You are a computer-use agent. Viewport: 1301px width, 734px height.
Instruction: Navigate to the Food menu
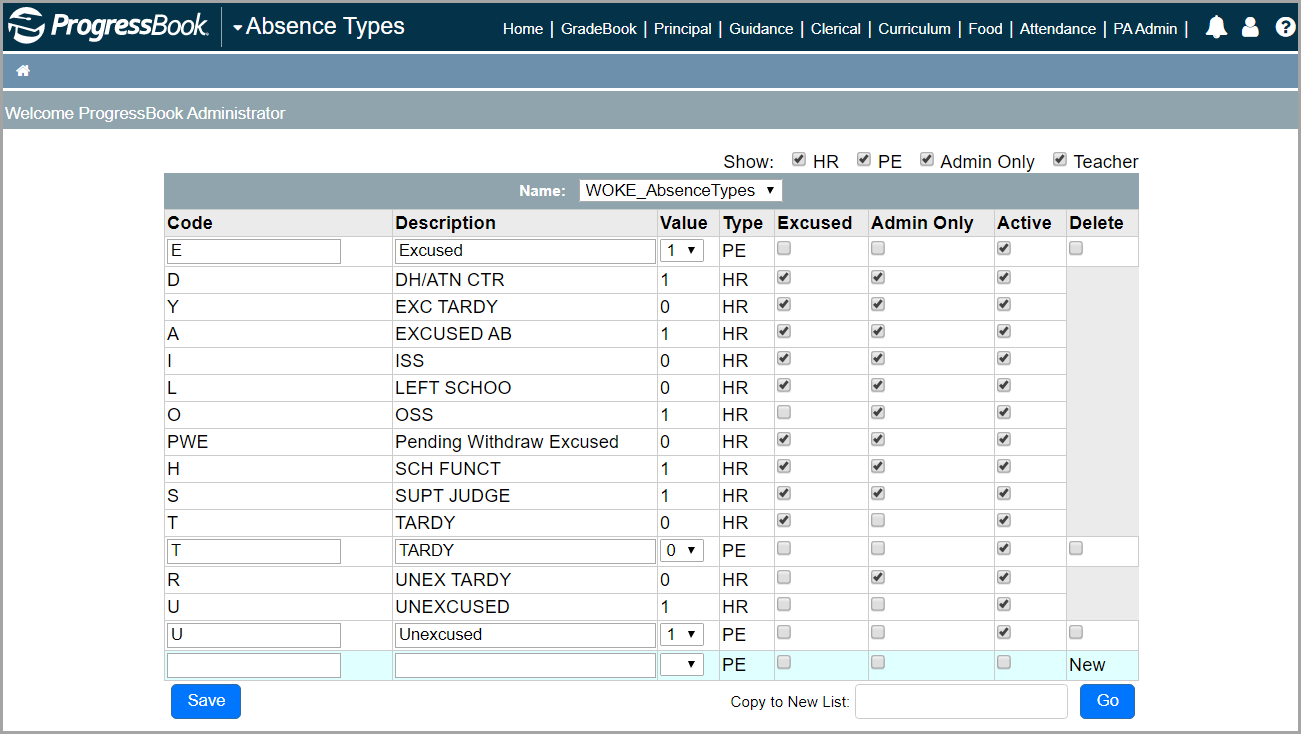click(x=985, y=29)
